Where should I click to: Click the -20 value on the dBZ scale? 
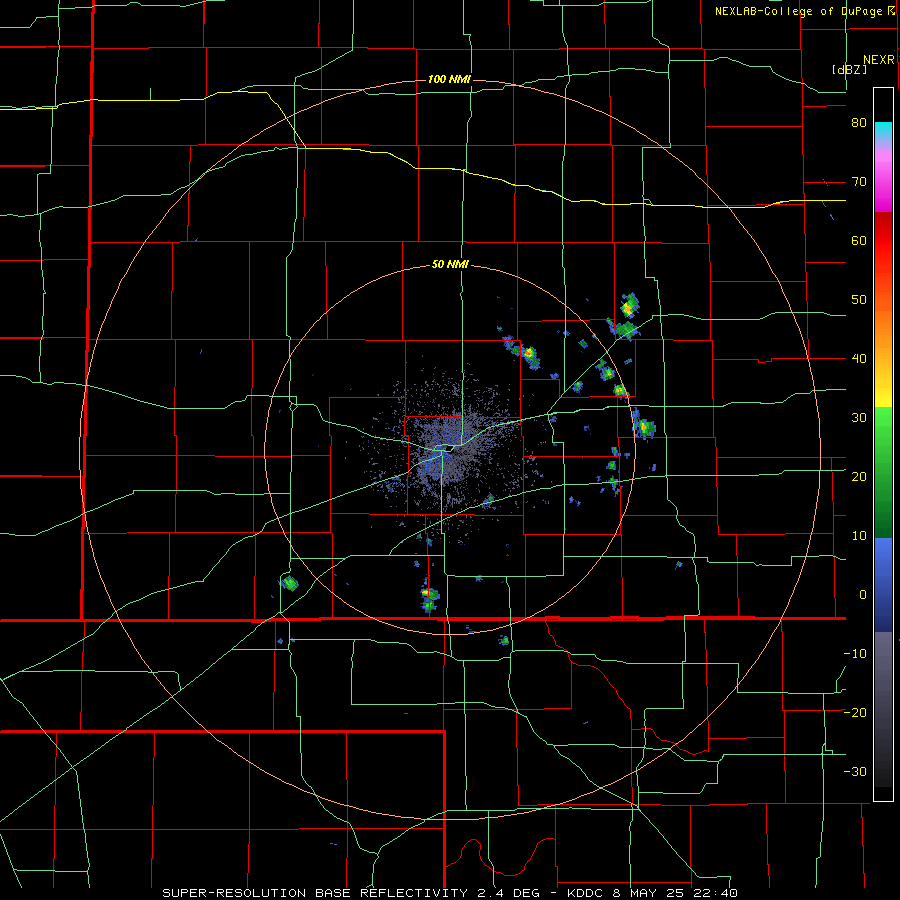click(855, 713)
